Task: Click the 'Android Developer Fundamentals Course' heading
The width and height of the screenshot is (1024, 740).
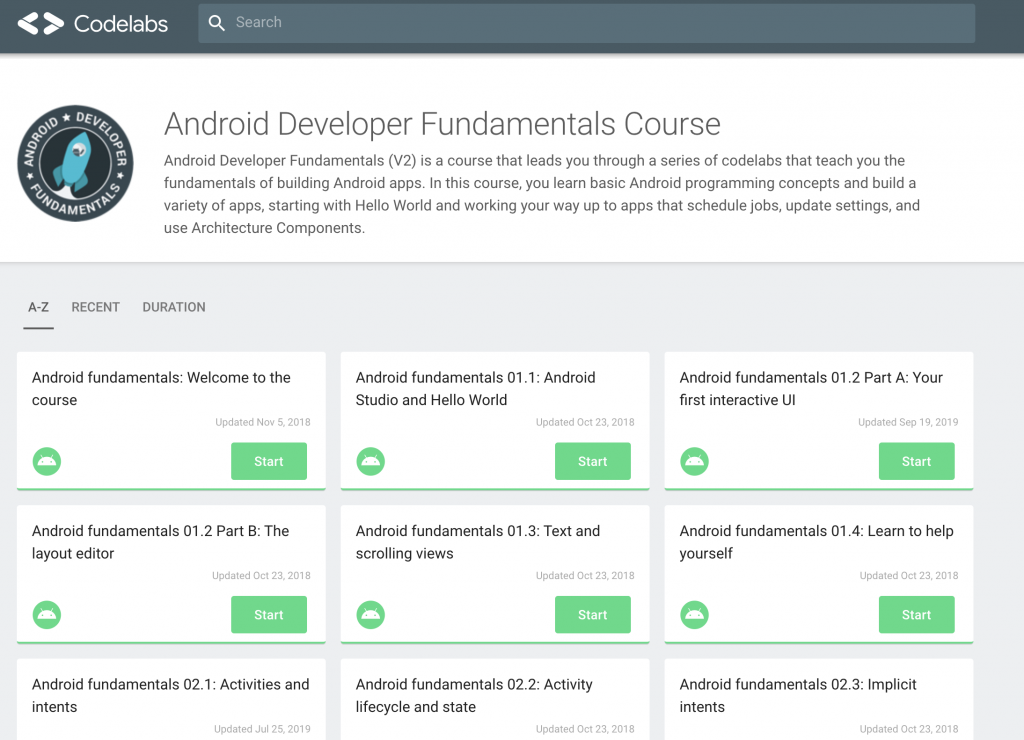Action: [x=442, y=124]
